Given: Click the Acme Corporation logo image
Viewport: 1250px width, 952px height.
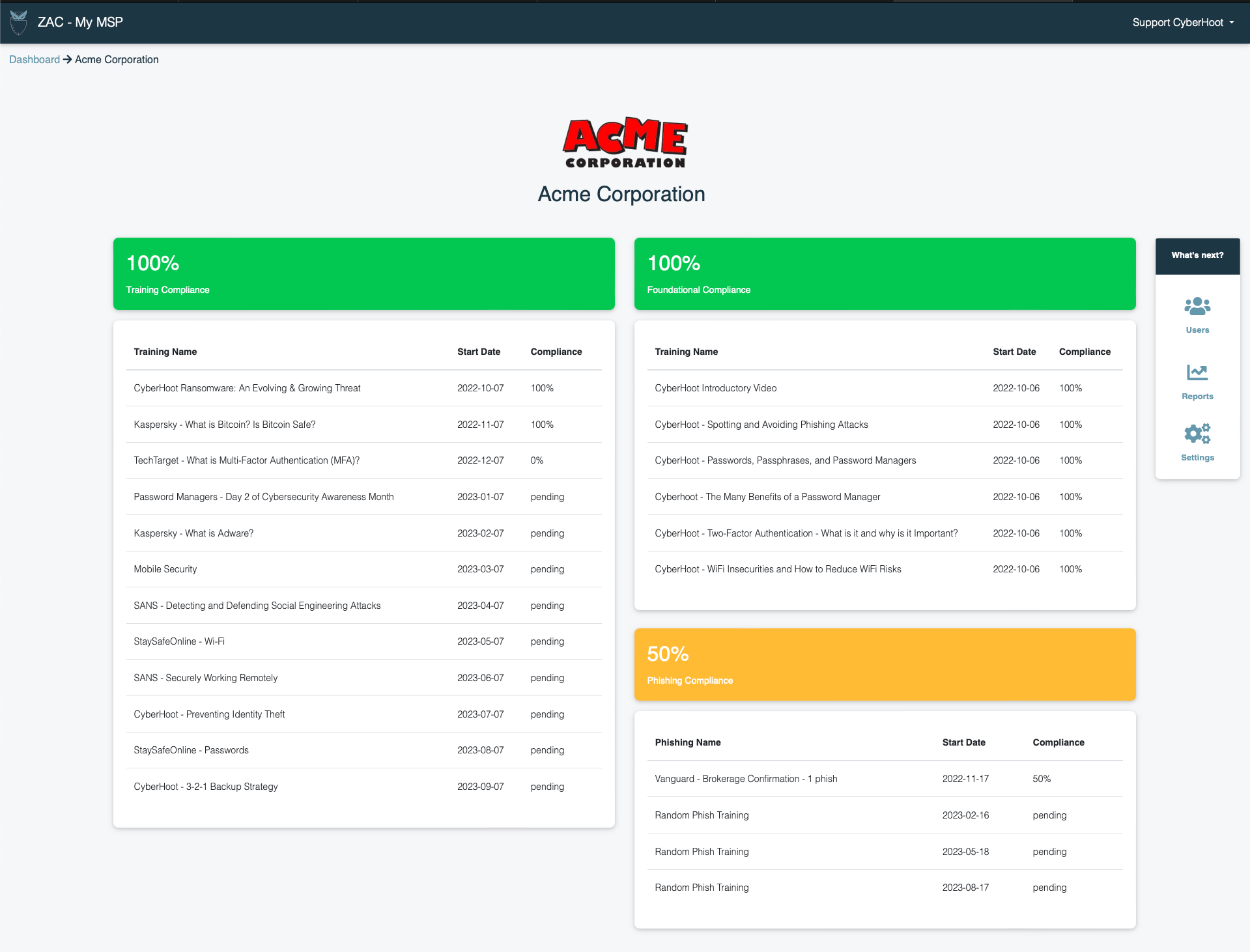Looking at the screenshot, I should (x=625, y=143).
